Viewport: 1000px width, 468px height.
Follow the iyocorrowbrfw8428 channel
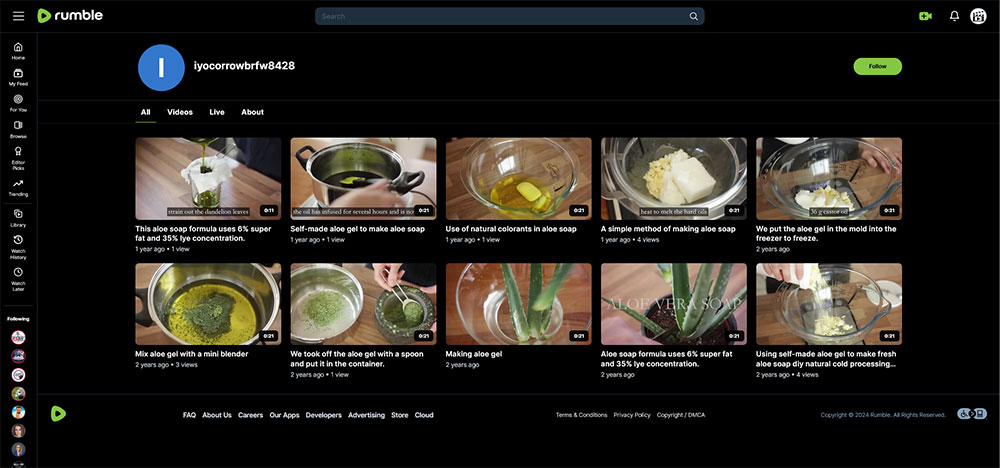point(878,66)
